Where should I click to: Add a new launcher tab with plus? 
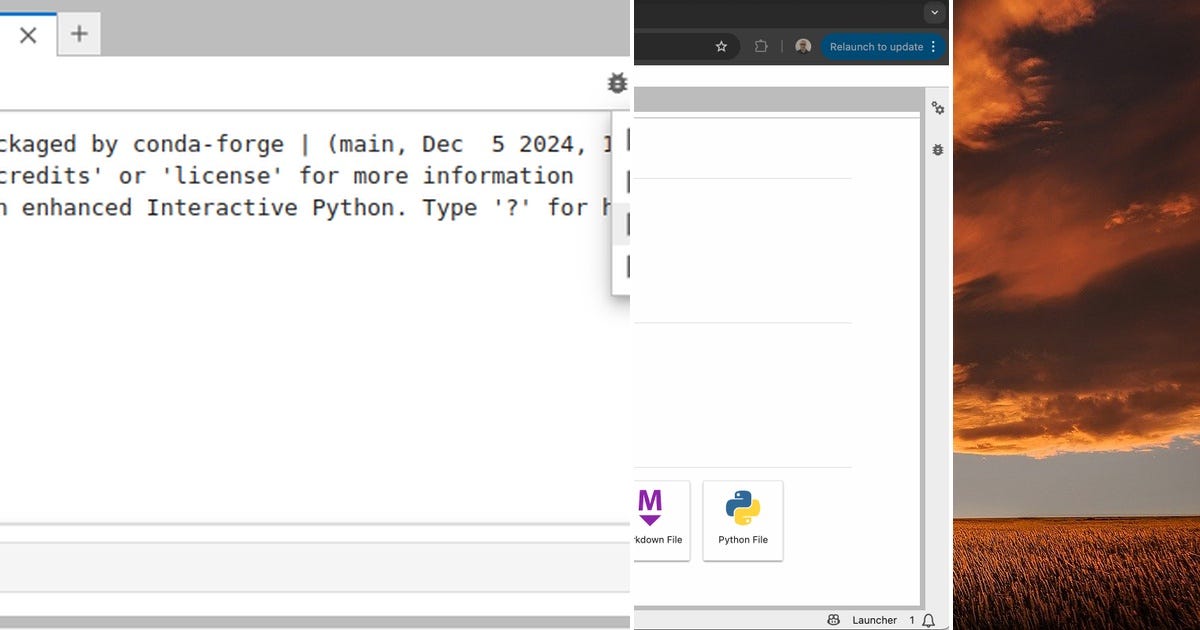tap(79, 34)
